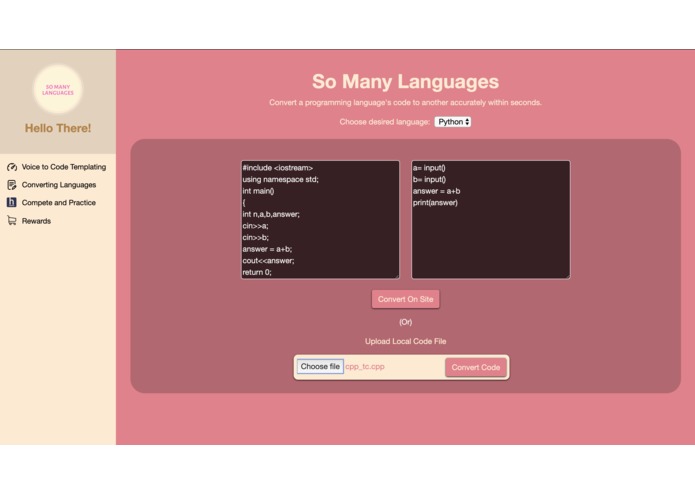
Task: Click the Convert Code button
Action: click(476, 367)
